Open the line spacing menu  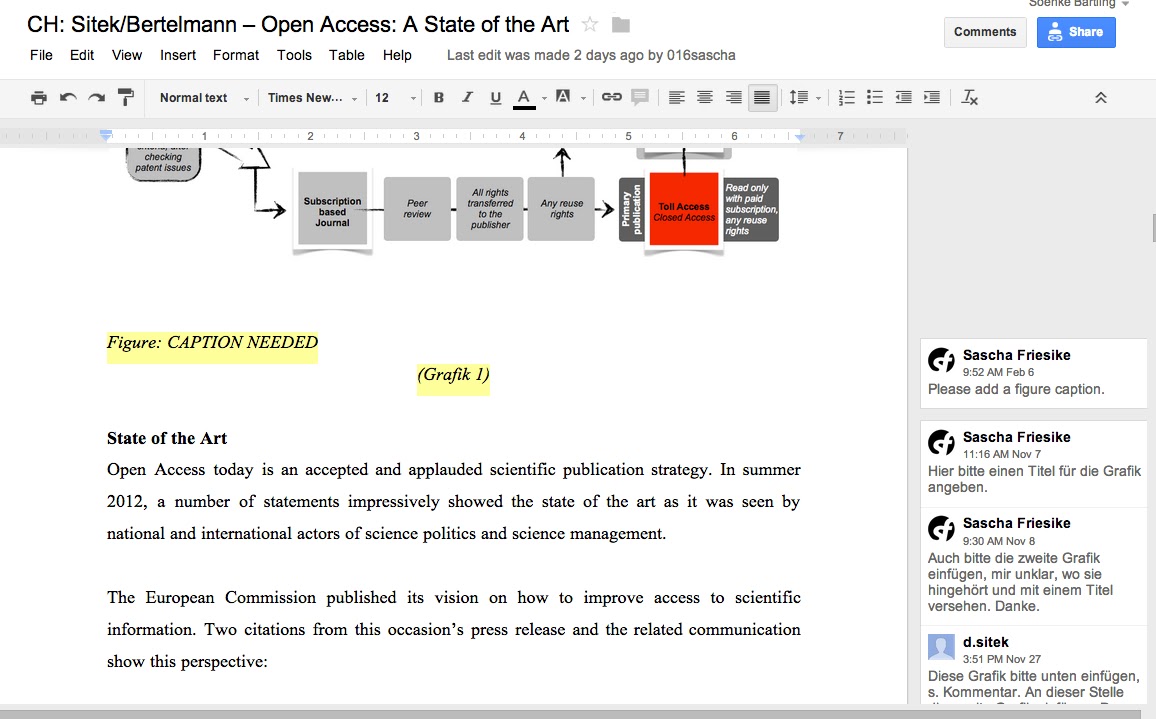(x=804, y=97)
